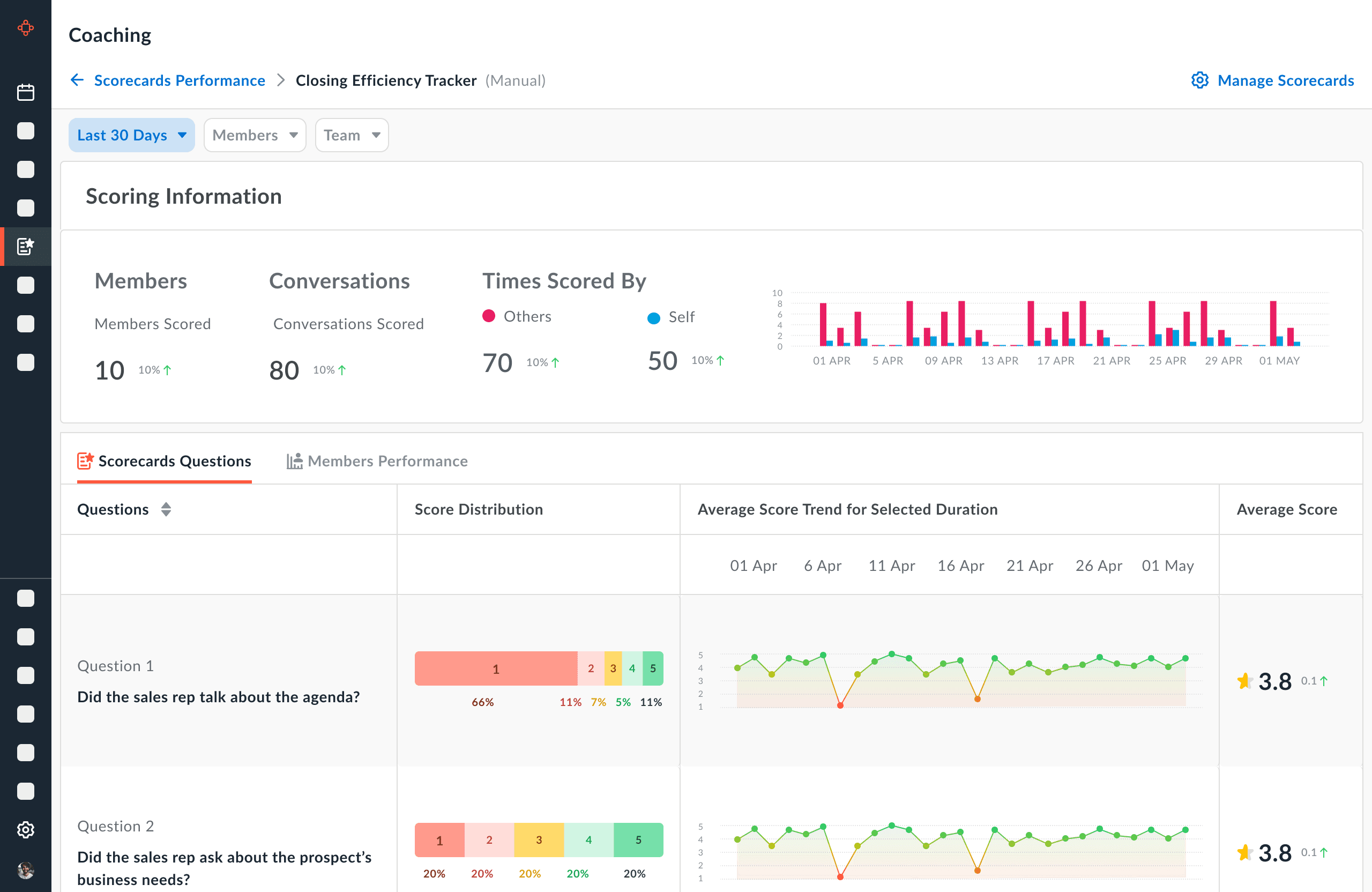The image size is (1372, 892).
Task: Click the Members Performance tab chart icon
Action: pyautogui.click(x=295, y=460)
